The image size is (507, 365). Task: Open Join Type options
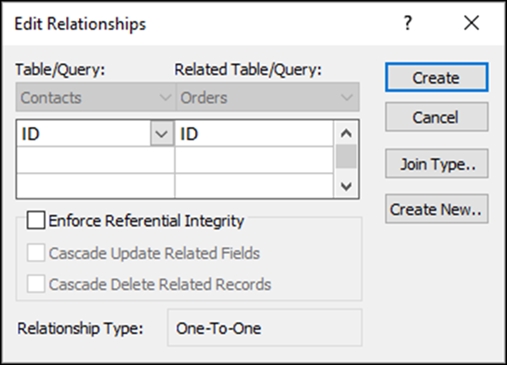[437, 164]
